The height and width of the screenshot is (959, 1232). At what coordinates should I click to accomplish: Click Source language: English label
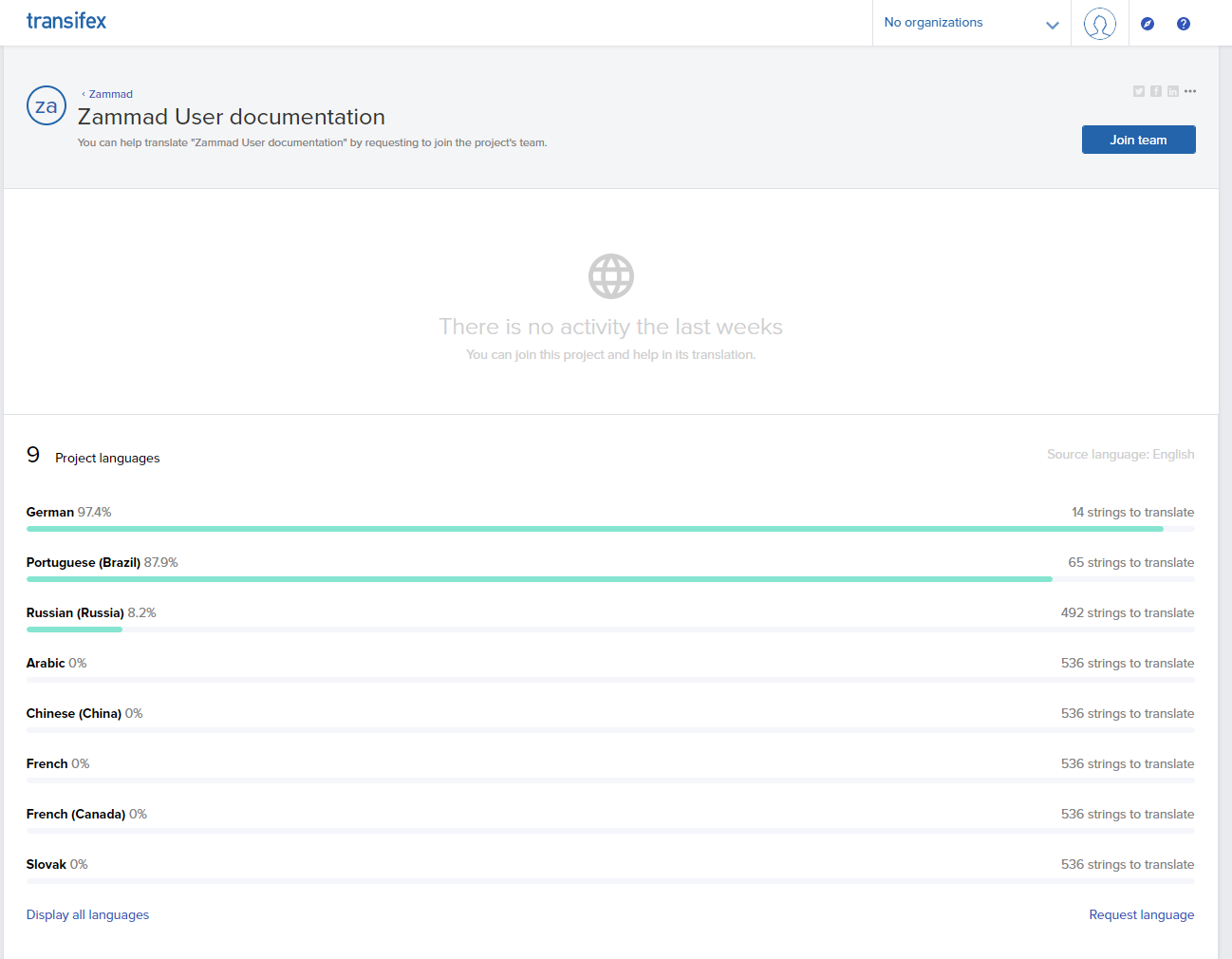coord(1120,454)
